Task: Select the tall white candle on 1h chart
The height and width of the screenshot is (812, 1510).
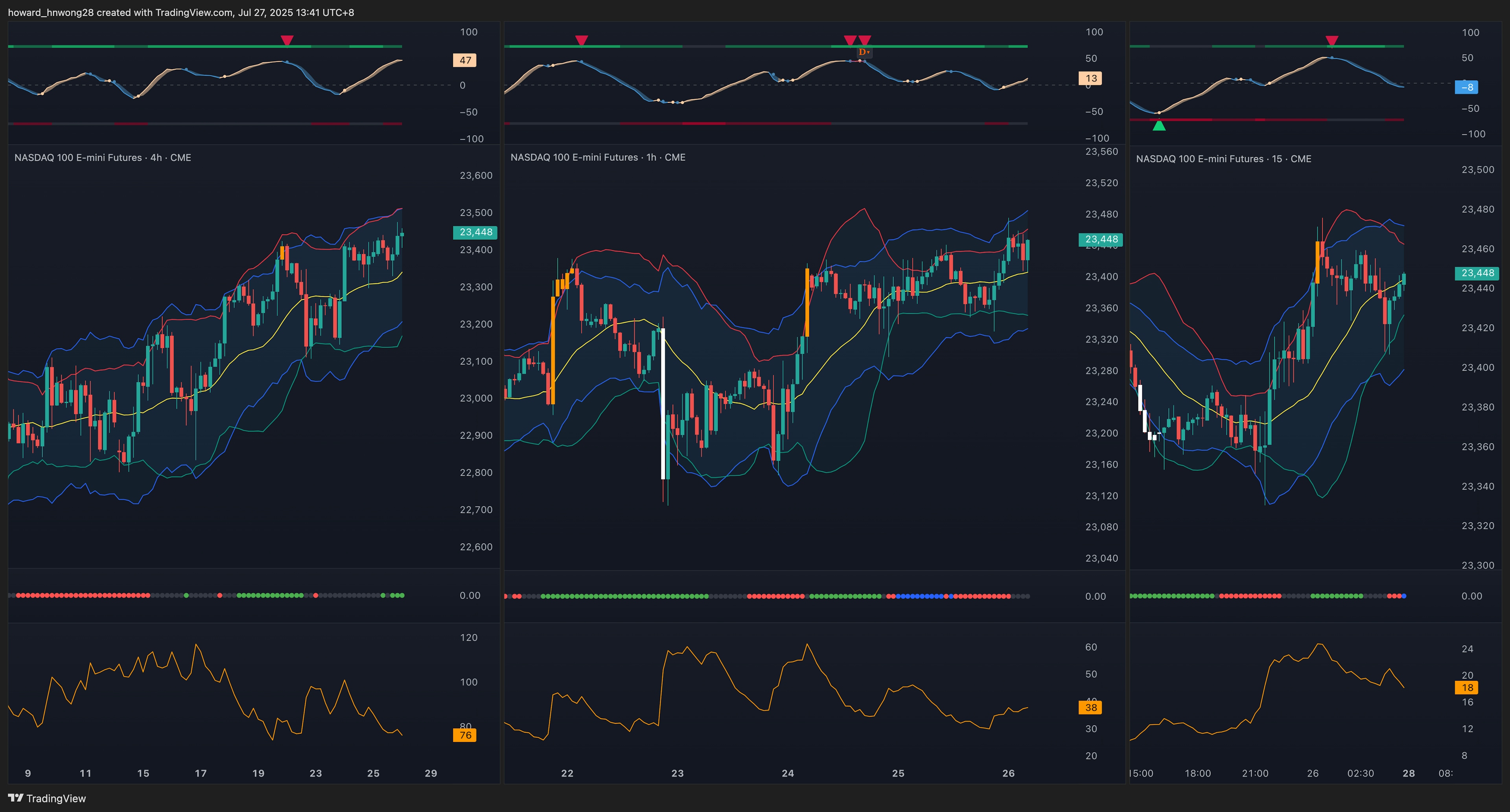Action: tap(663, 404)
